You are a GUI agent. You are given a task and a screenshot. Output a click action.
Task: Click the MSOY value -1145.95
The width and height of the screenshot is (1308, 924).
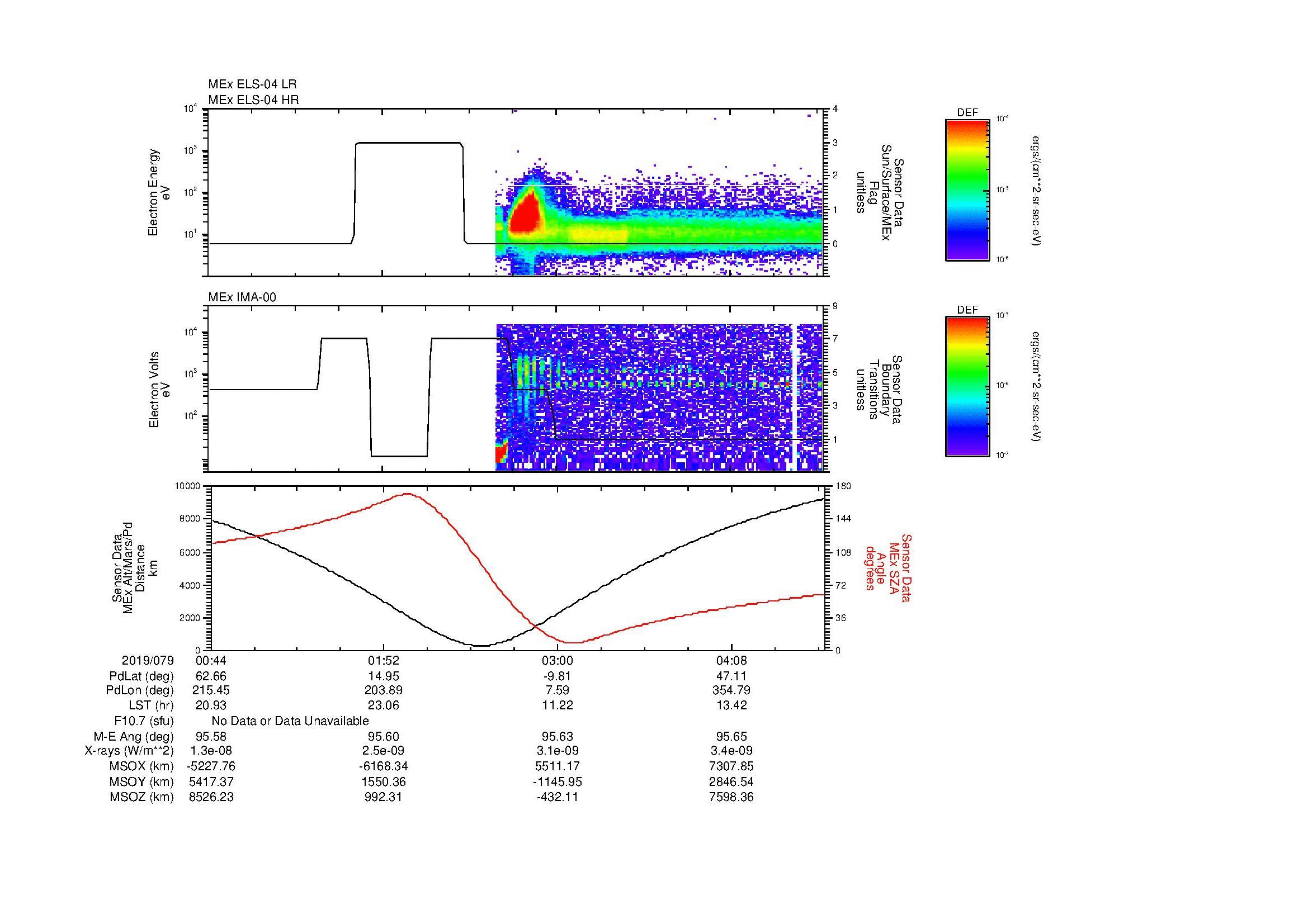tap(557, 781)
